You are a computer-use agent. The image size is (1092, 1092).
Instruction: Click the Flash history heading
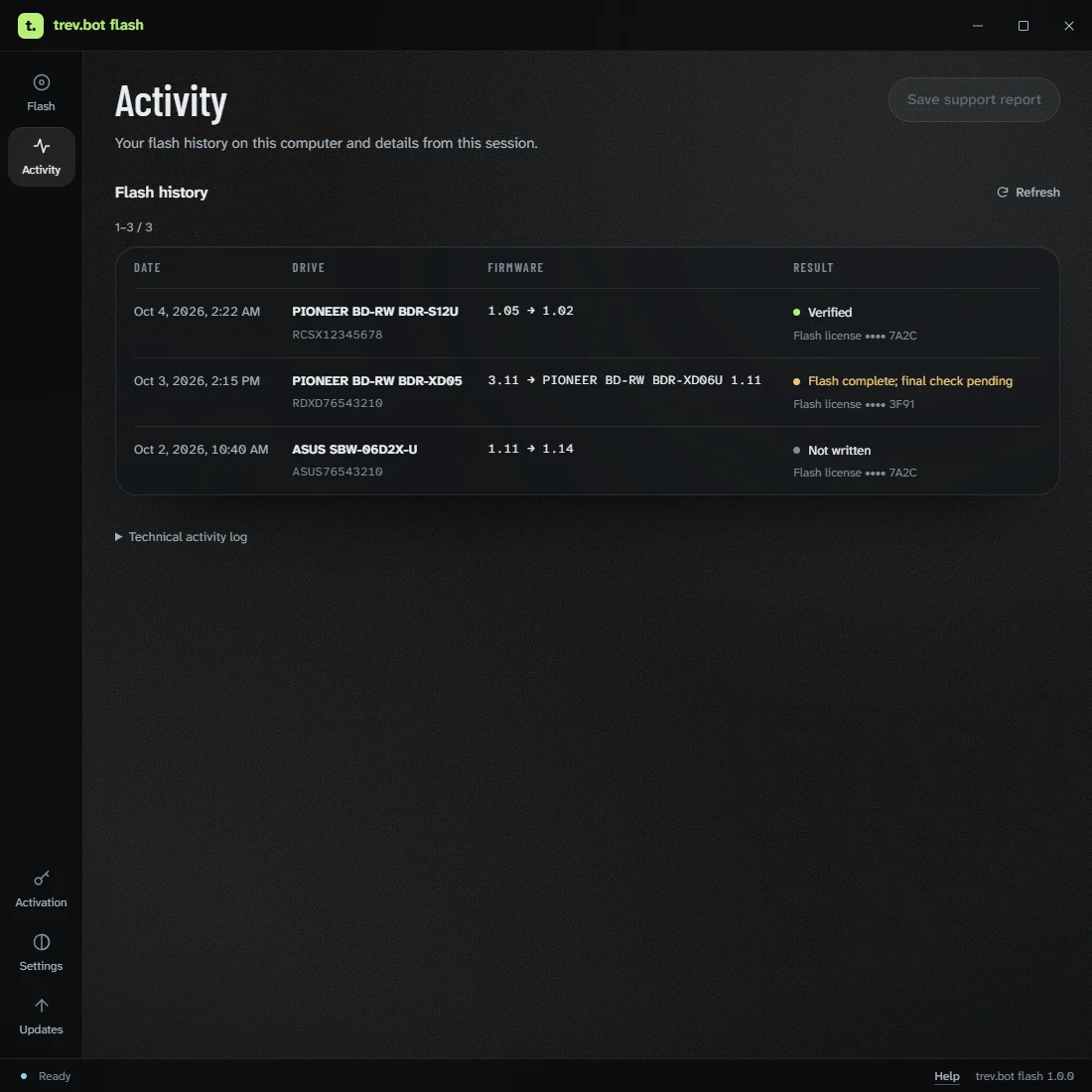[162, 193]
